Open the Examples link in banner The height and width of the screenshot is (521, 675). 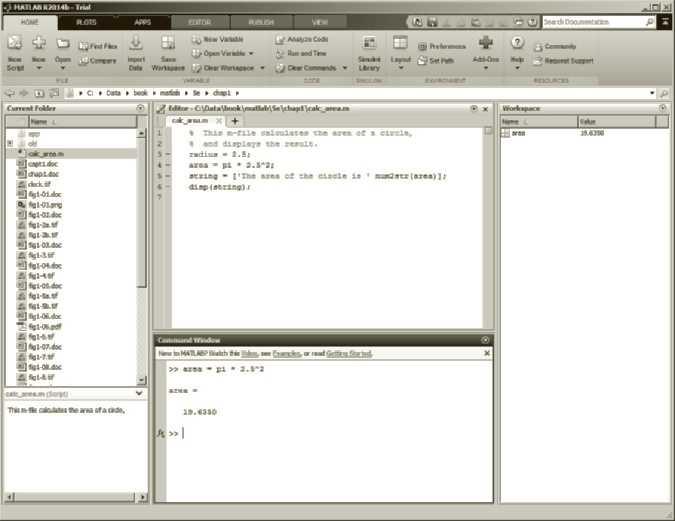(286, 354)
